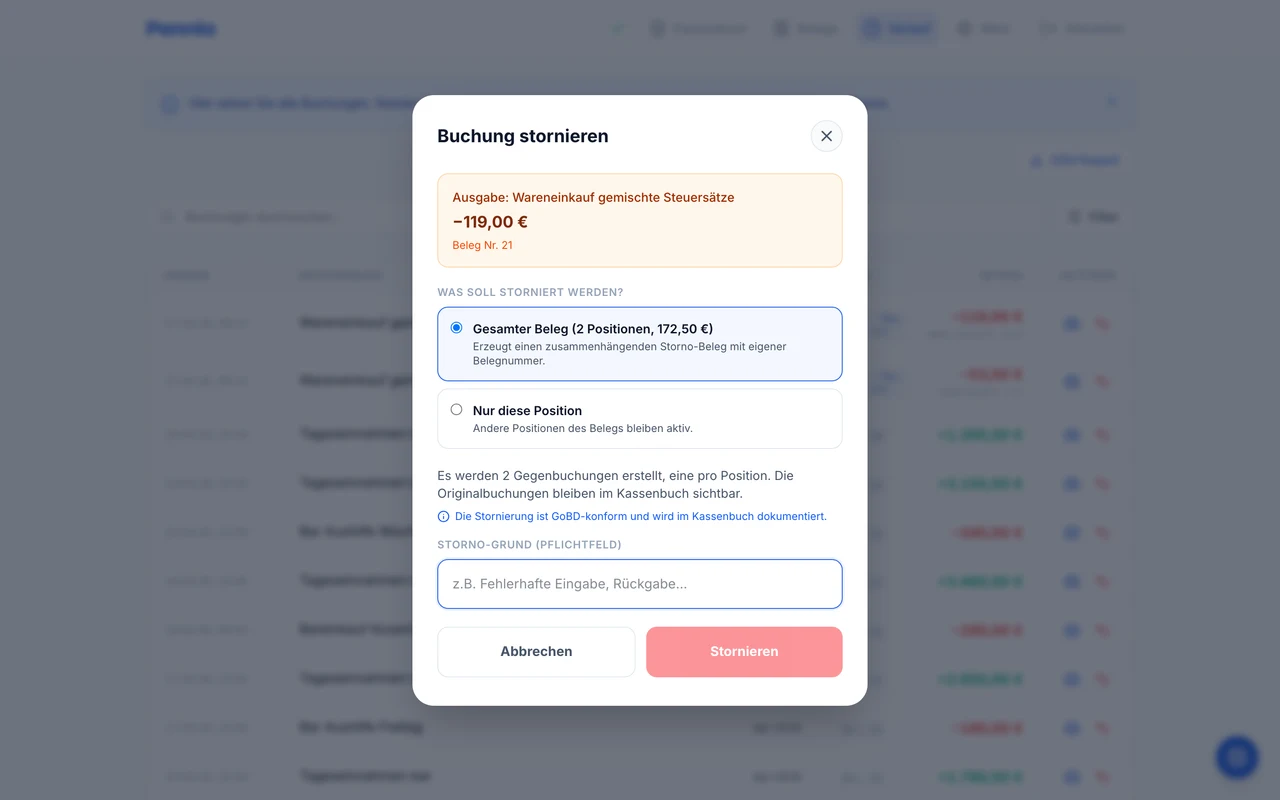Click the Stornieren button
The image size is (1280, 800).
(744, 651)
